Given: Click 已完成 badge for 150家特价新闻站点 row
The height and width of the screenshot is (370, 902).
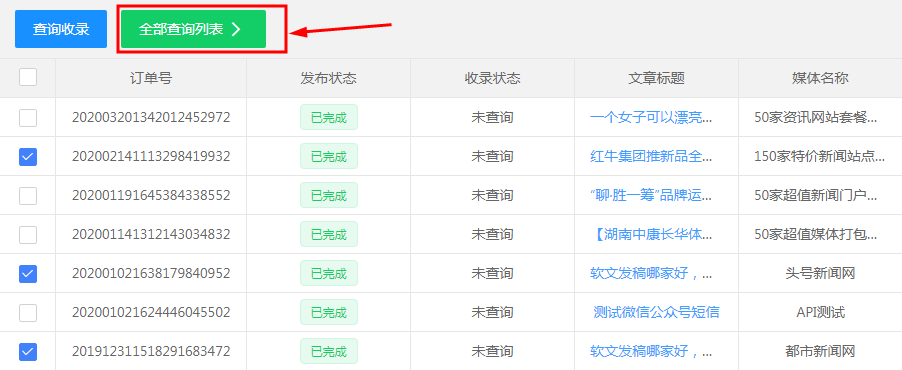Looking at the screenshot, I should click(x=328, y=157).
